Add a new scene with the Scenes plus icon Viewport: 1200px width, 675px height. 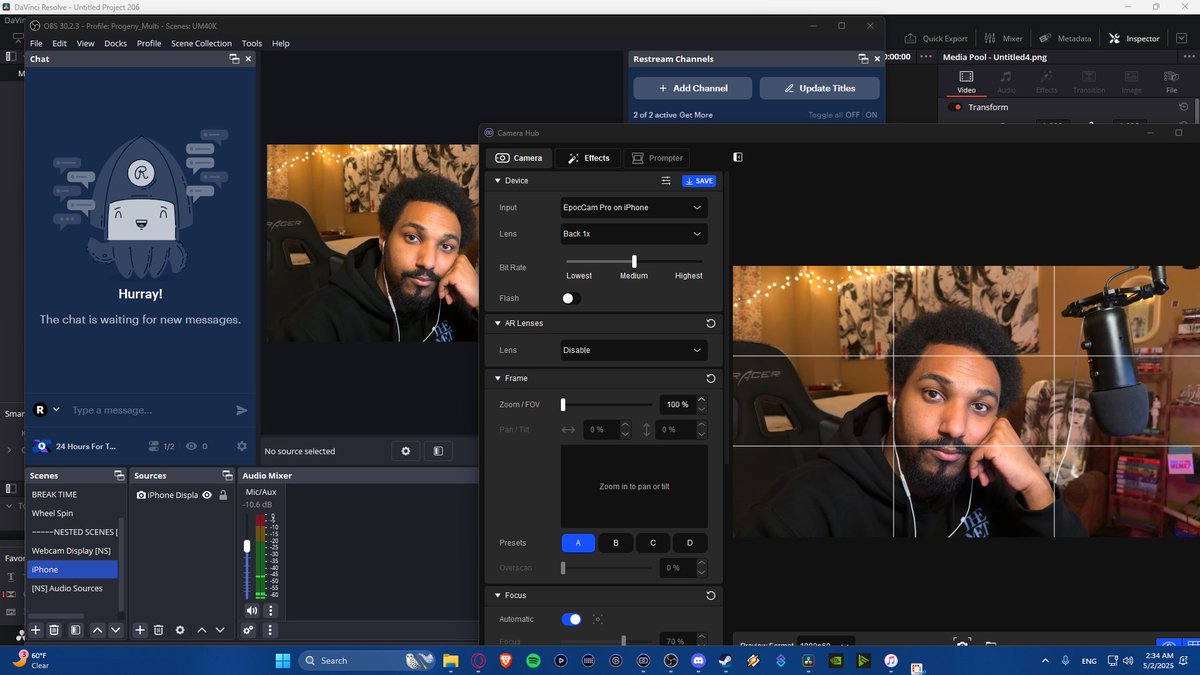point(36,630)
